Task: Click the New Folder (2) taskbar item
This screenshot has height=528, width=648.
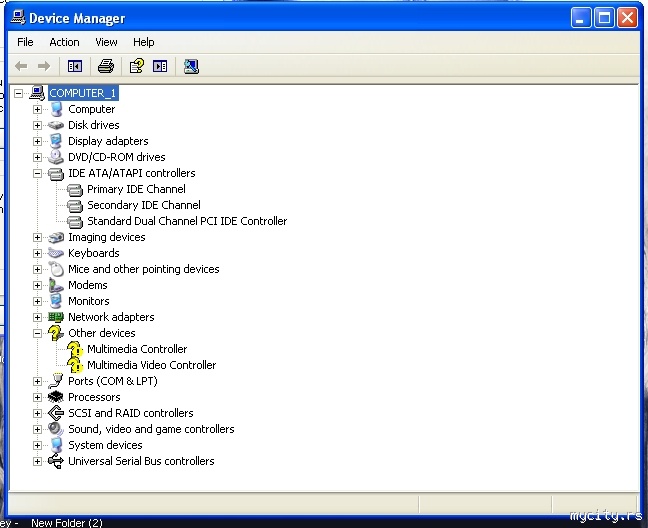Action: pyautogui.click(x=67, y=523)
